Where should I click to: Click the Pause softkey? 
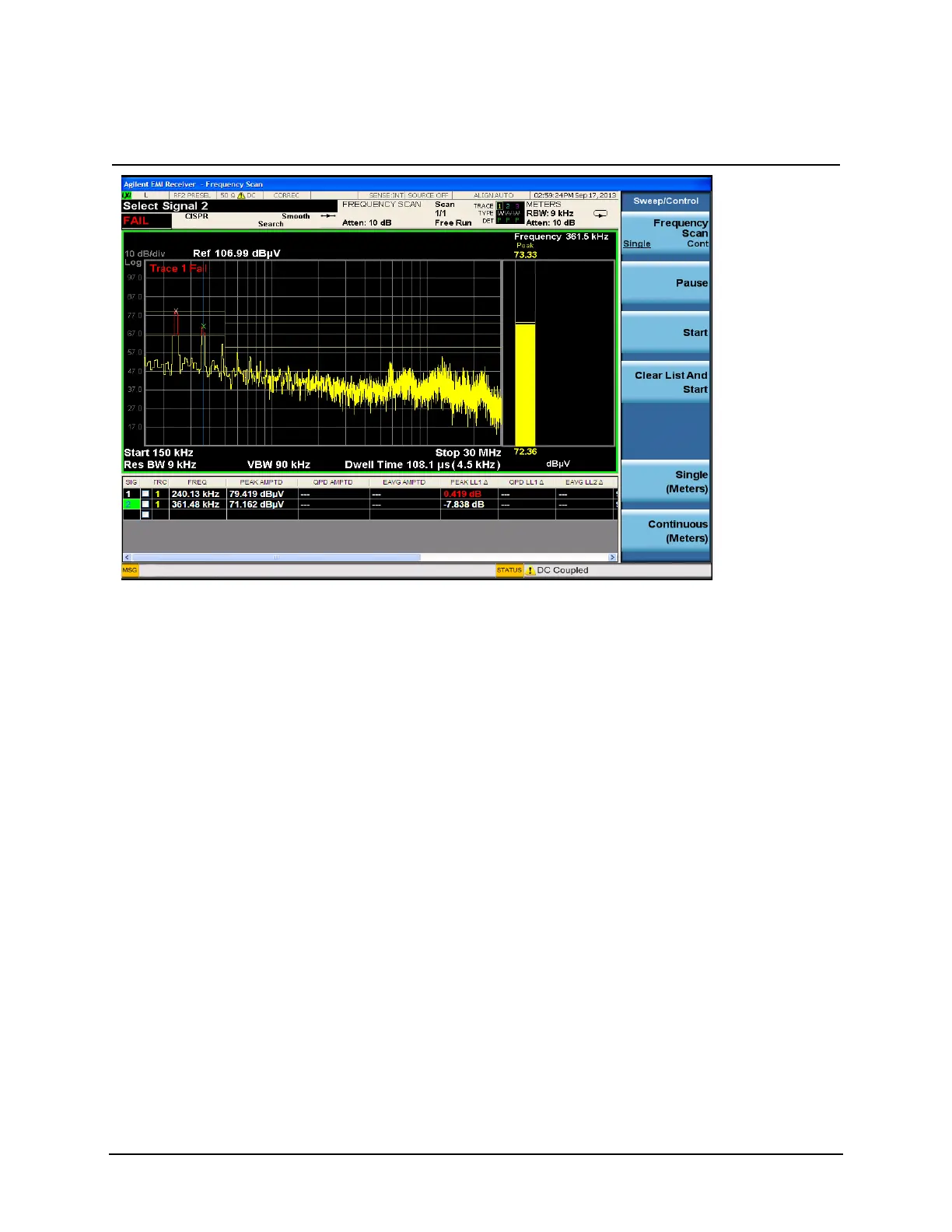(x=666, y=283)
